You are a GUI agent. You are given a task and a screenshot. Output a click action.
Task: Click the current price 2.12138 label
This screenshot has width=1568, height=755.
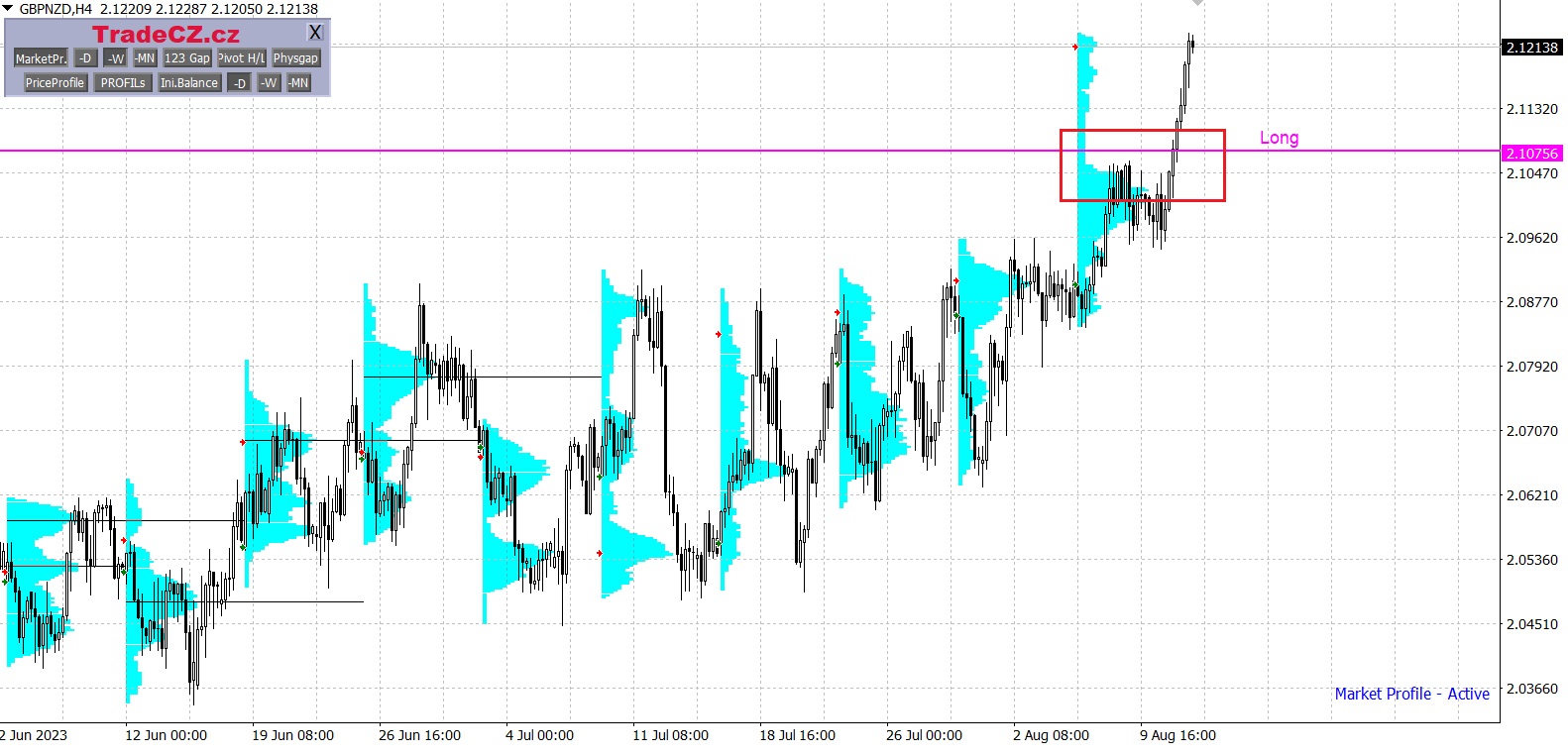[1532, 48]
